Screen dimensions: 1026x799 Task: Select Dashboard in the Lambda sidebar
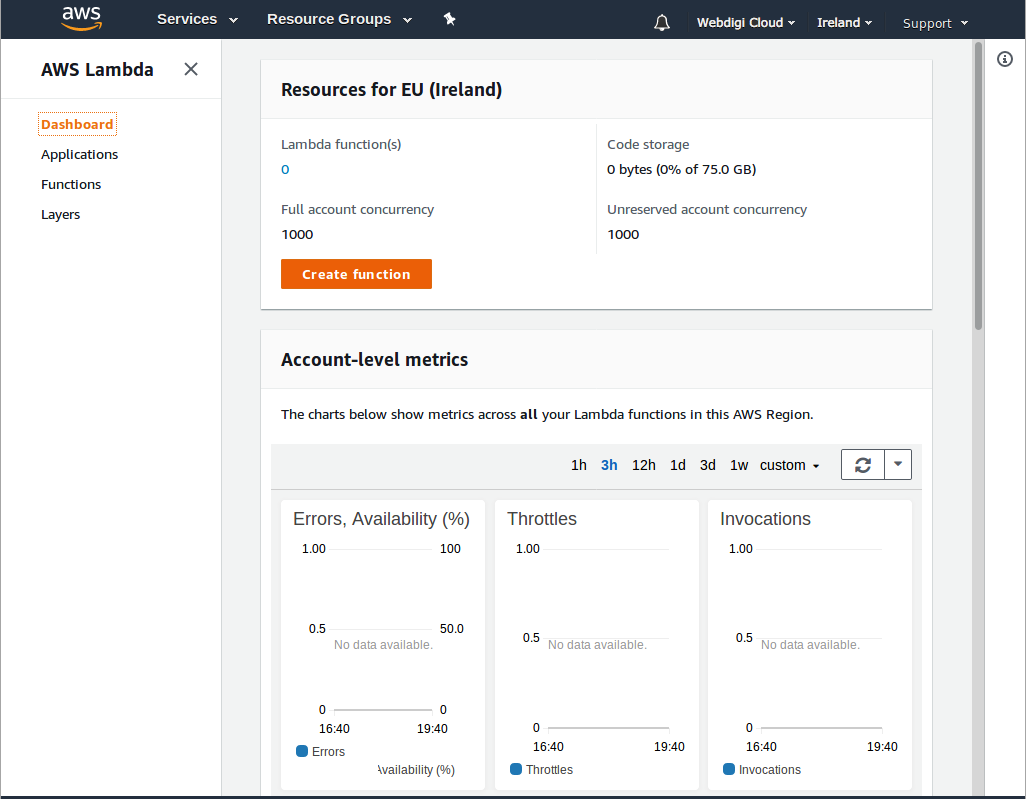(77, 124)
